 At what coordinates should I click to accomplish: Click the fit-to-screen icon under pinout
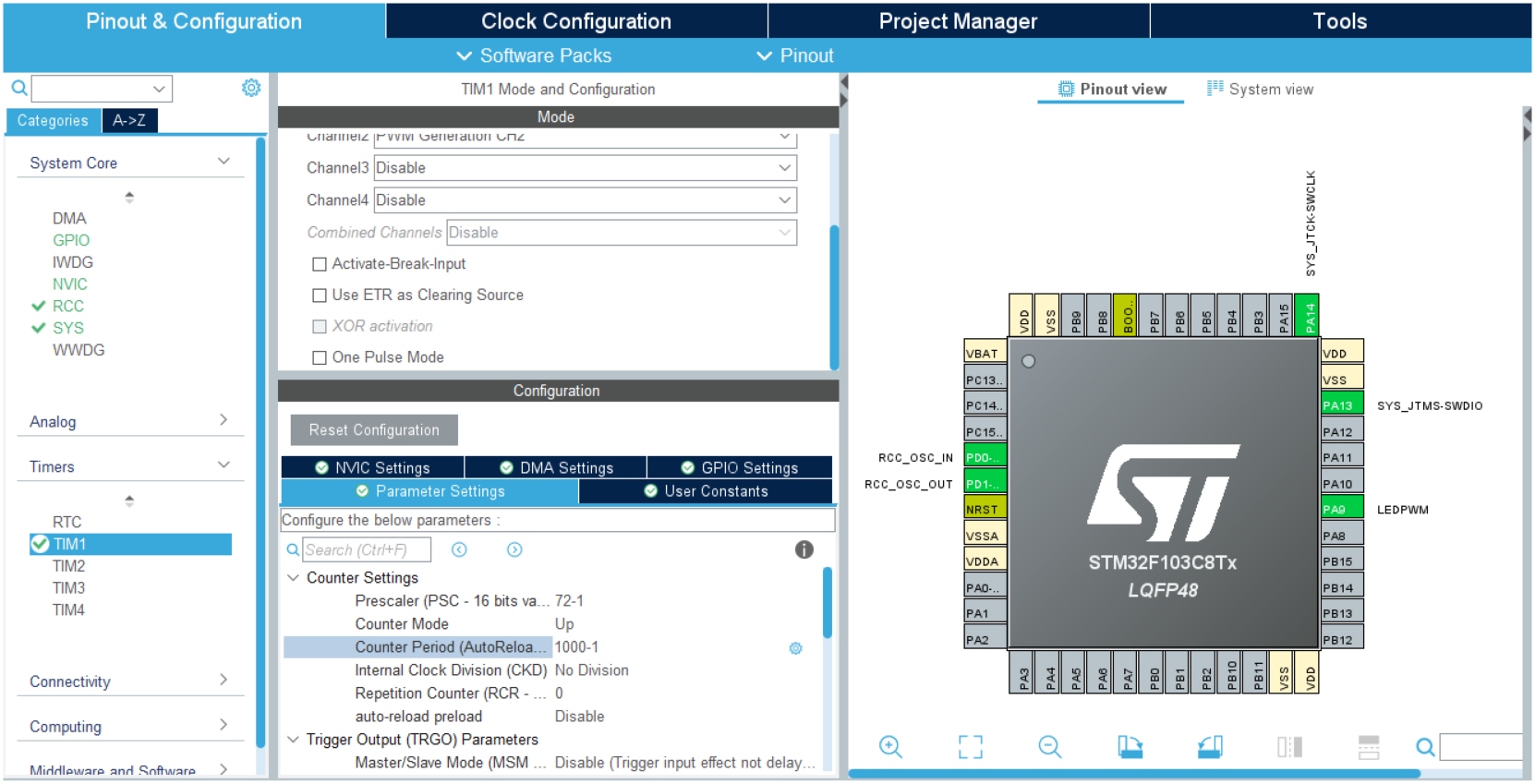point(971,747)
